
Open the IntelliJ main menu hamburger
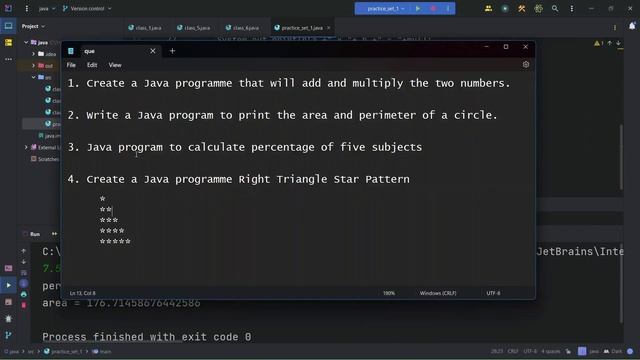coord(27,8)
